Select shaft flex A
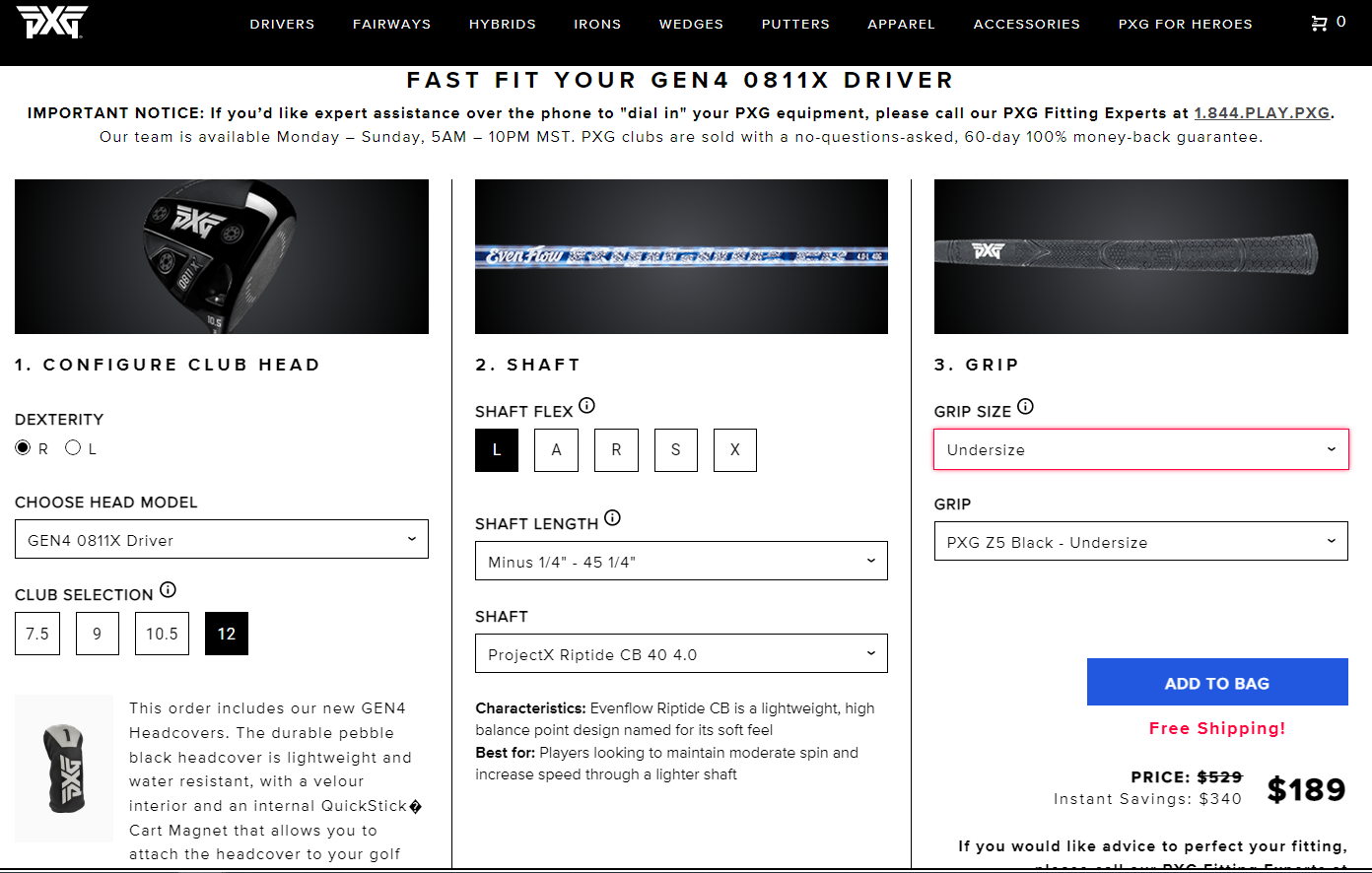This screenshot has width=1372, height=873. pos(556,450)
